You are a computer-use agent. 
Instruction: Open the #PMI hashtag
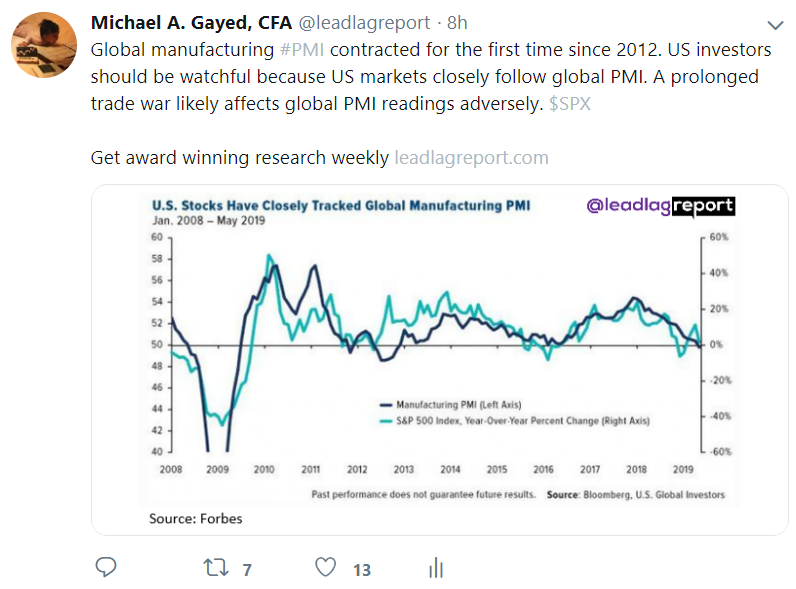point(299,49)
